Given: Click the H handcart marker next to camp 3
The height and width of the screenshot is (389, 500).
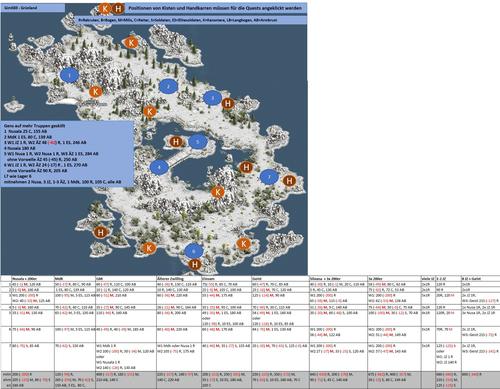Looking at the screenshot, I should (x=228, y=103).
